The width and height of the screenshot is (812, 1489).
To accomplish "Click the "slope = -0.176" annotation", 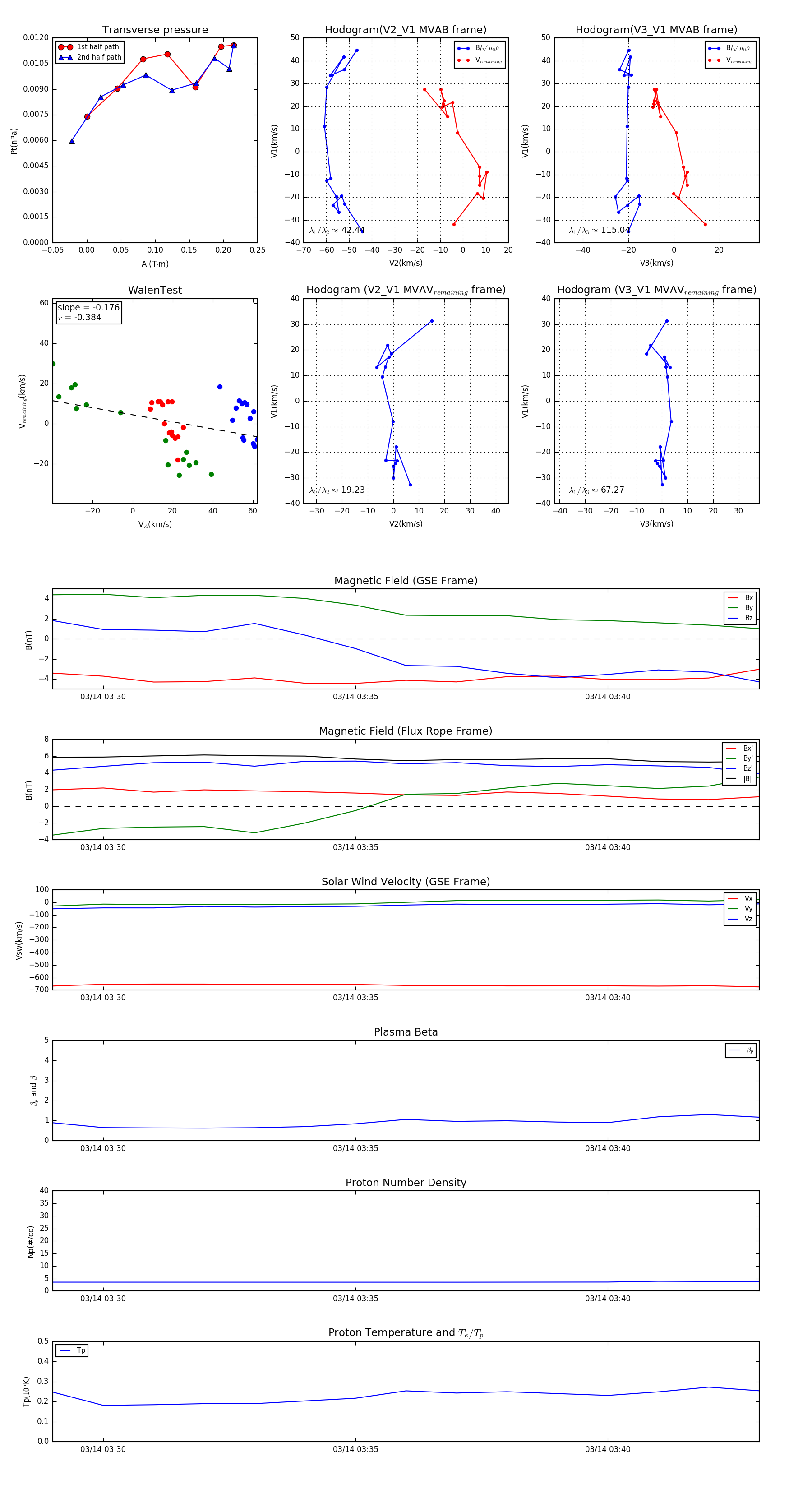I will [x=88, y=308].
